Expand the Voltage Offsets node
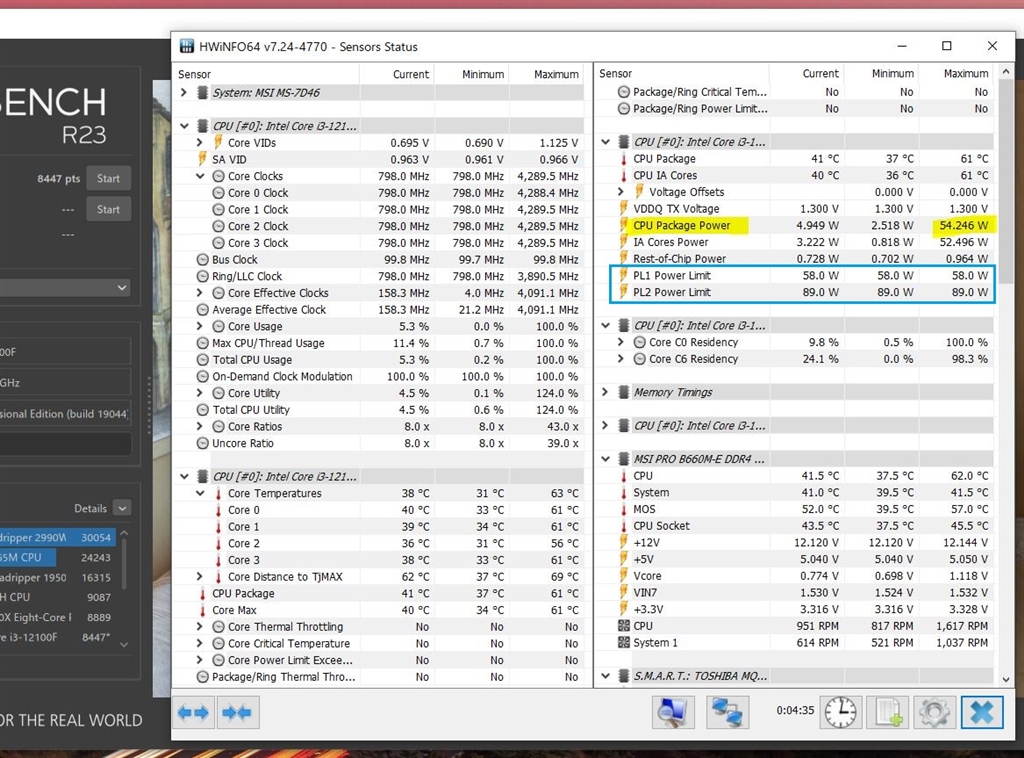Image resolution: width=1024 pixels, height=758 pixels. tap(620, 192)
